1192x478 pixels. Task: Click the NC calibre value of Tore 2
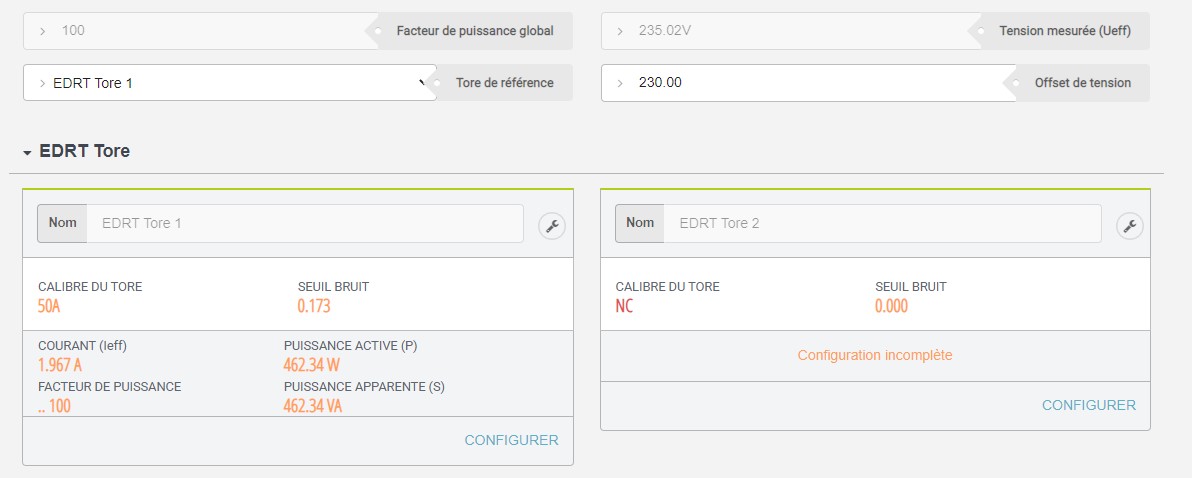tap(624, 306)
